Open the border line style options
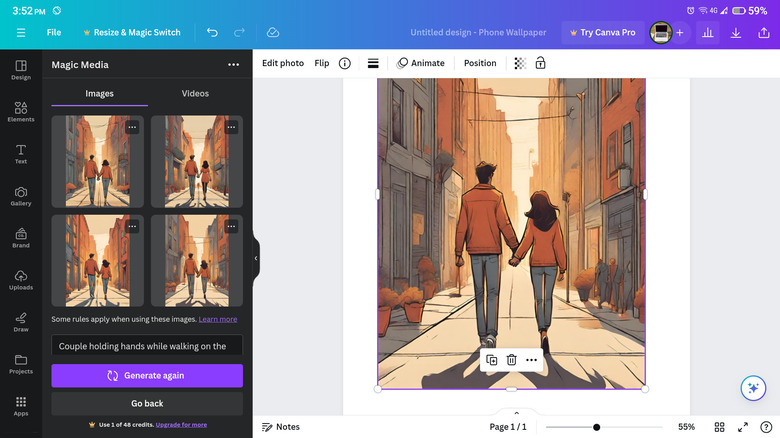Image resolution: width=780 pixels, height=438 pixels. [373, 63]
